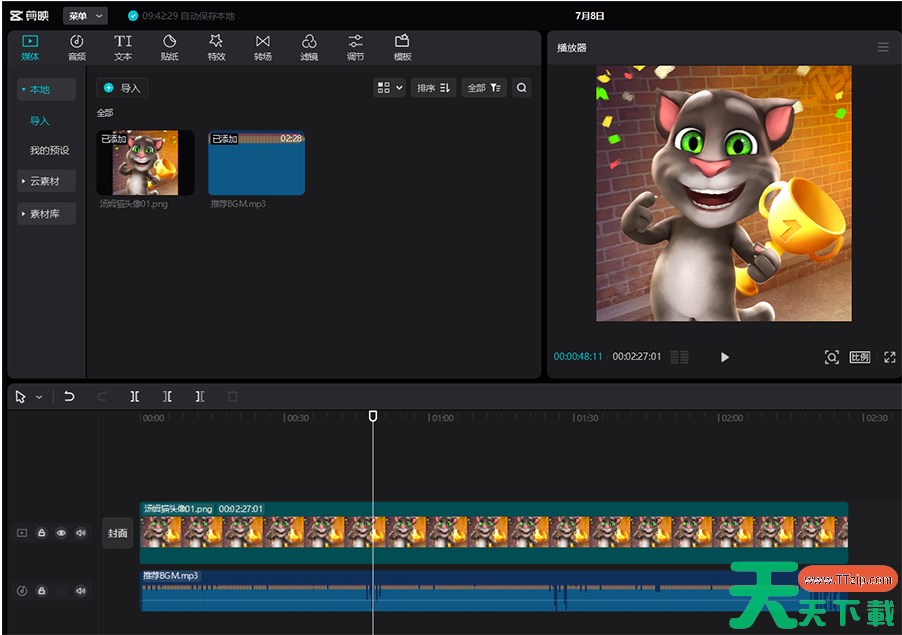Expand the 云素材 sidebar section
This screenshot has width=902, height=635.
(46, 181)
